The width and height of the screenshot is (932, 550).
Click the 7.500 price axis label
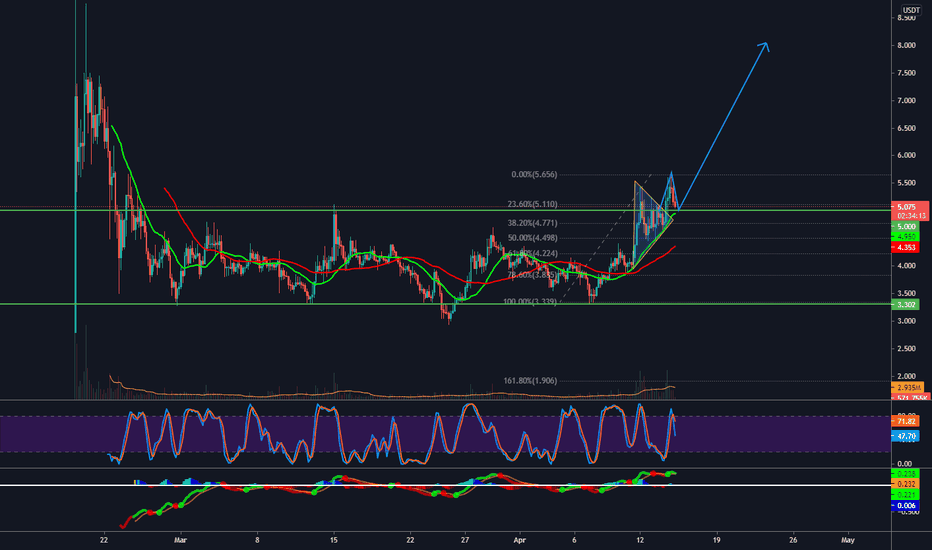[x=906, y=73]
